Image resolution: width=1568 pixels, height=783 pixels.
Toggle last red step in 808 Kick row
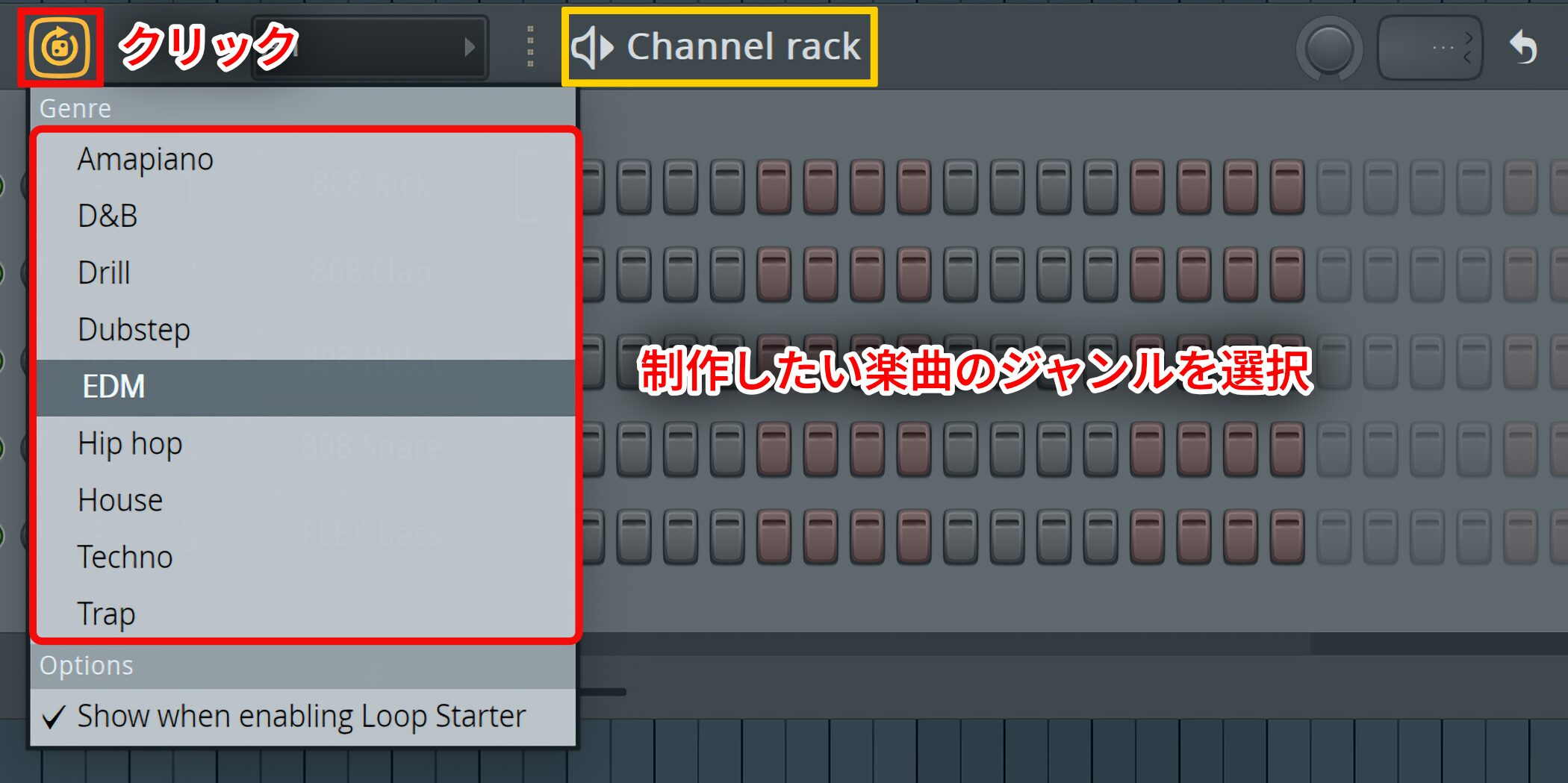click(1287, 186)
